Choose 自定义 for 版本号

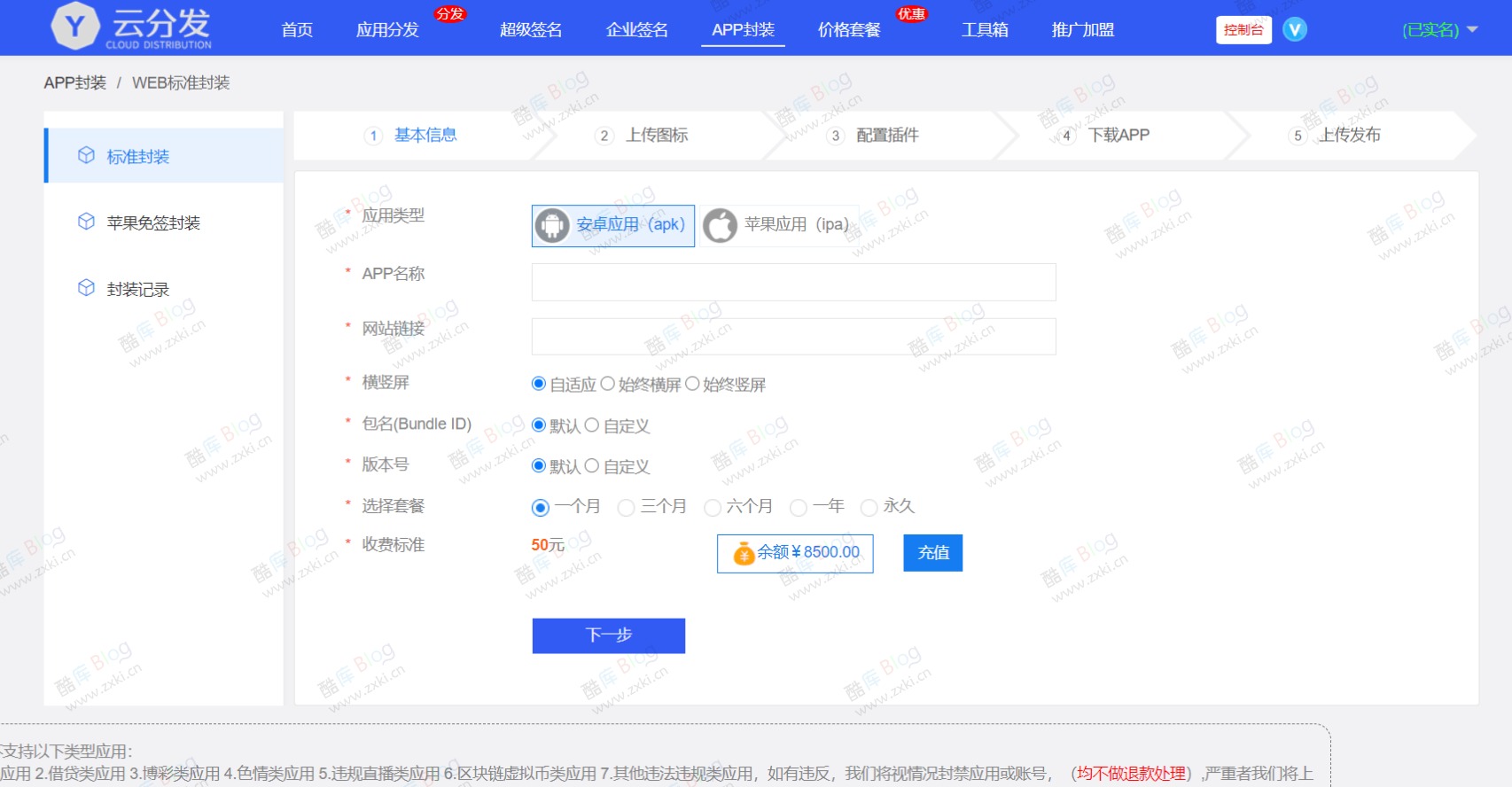591,465
